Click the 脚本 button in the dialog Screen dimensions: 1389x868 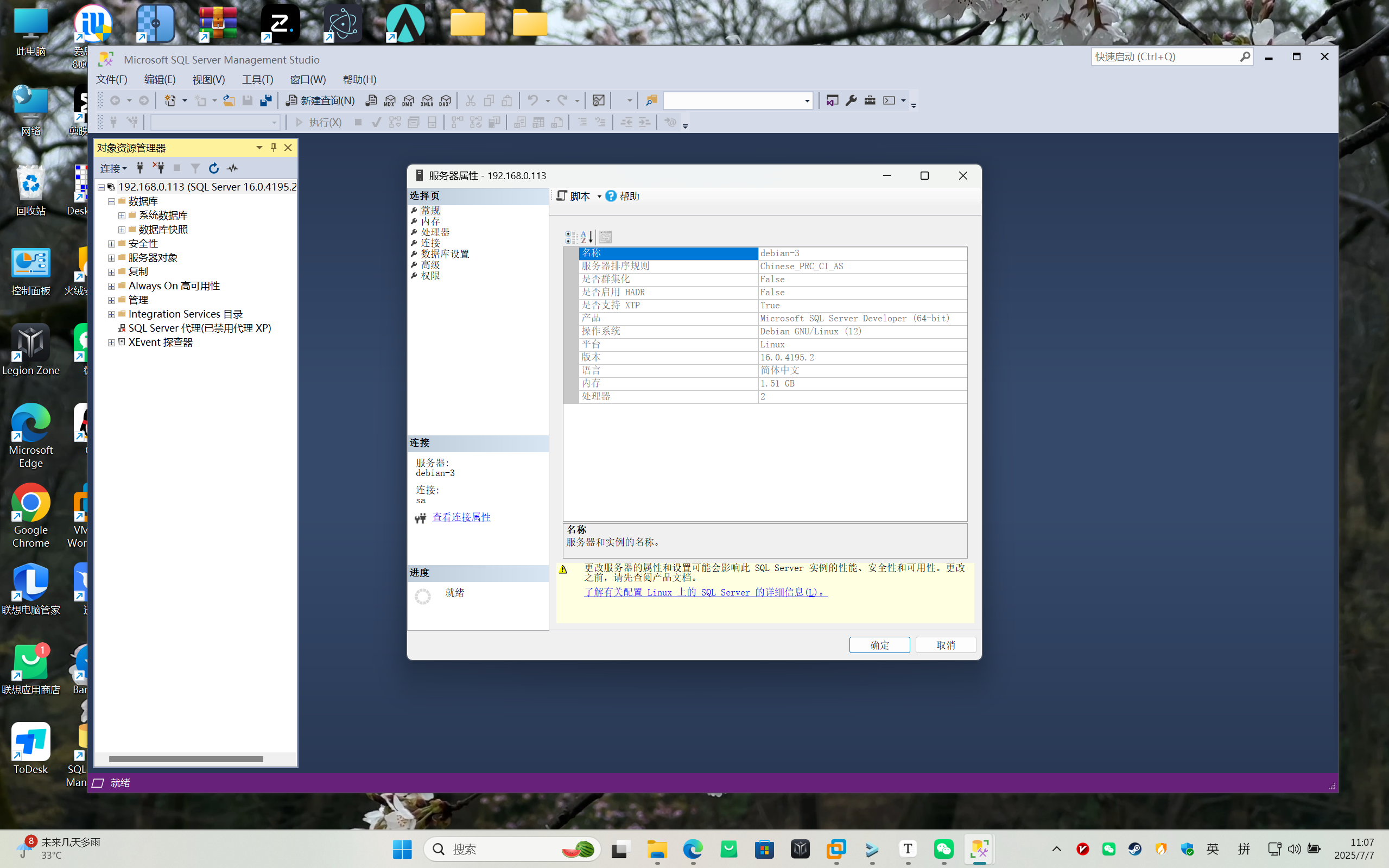(573, 197)
